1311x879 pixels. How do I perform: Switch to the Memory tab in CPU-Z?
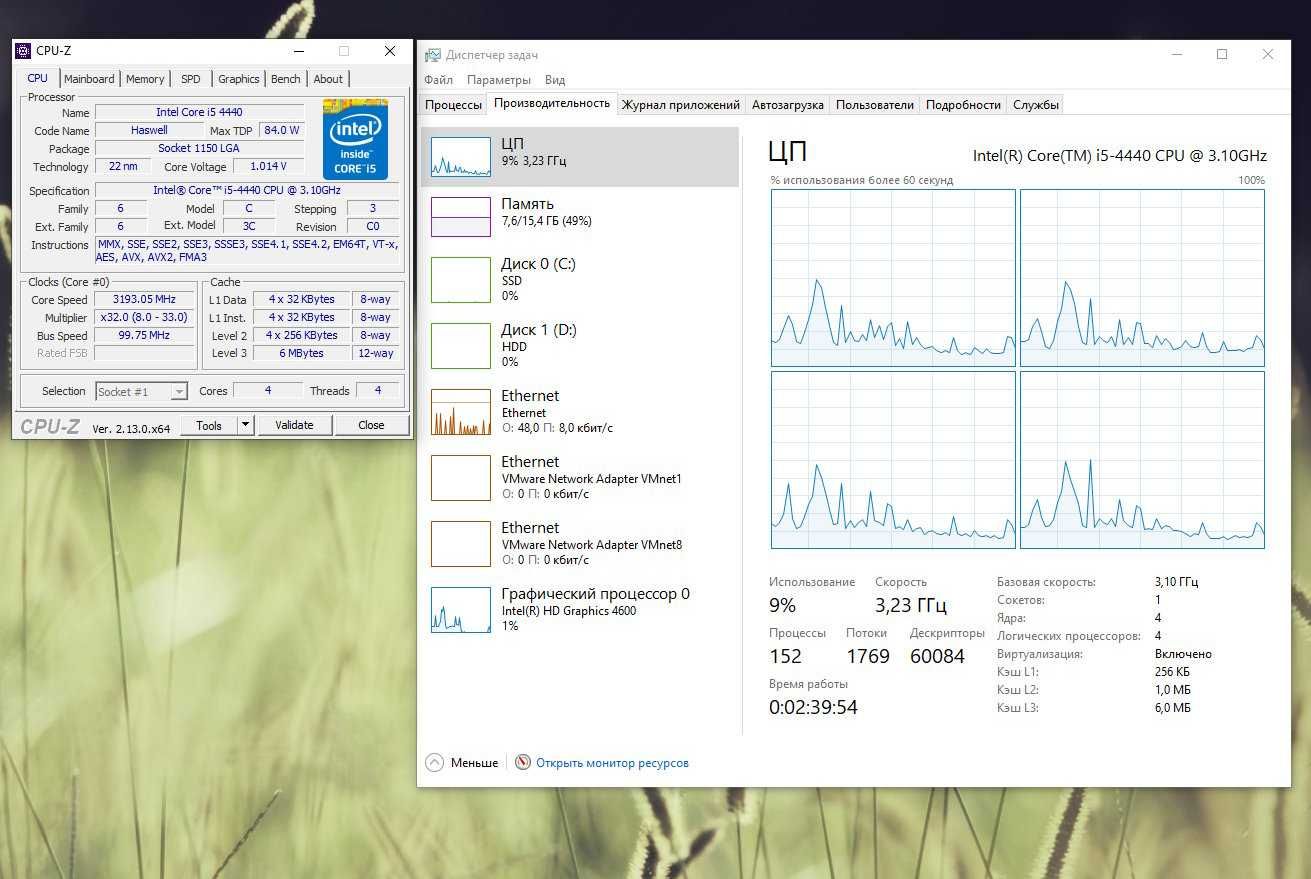(x=145, y=79)
